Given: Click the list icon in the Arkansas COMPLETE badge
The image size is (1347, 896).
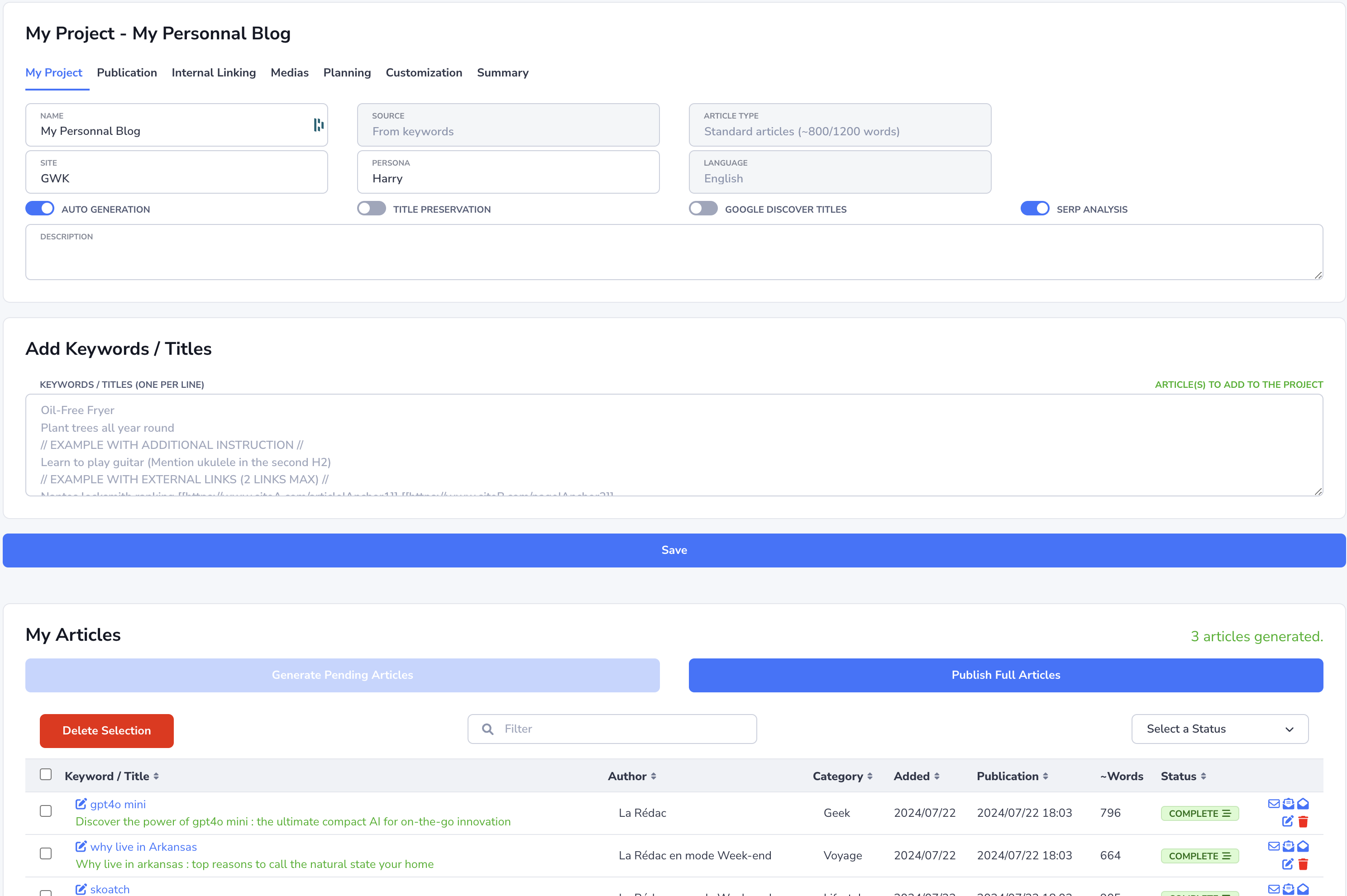Looking at the screenshot, I should coord(1227,855).
